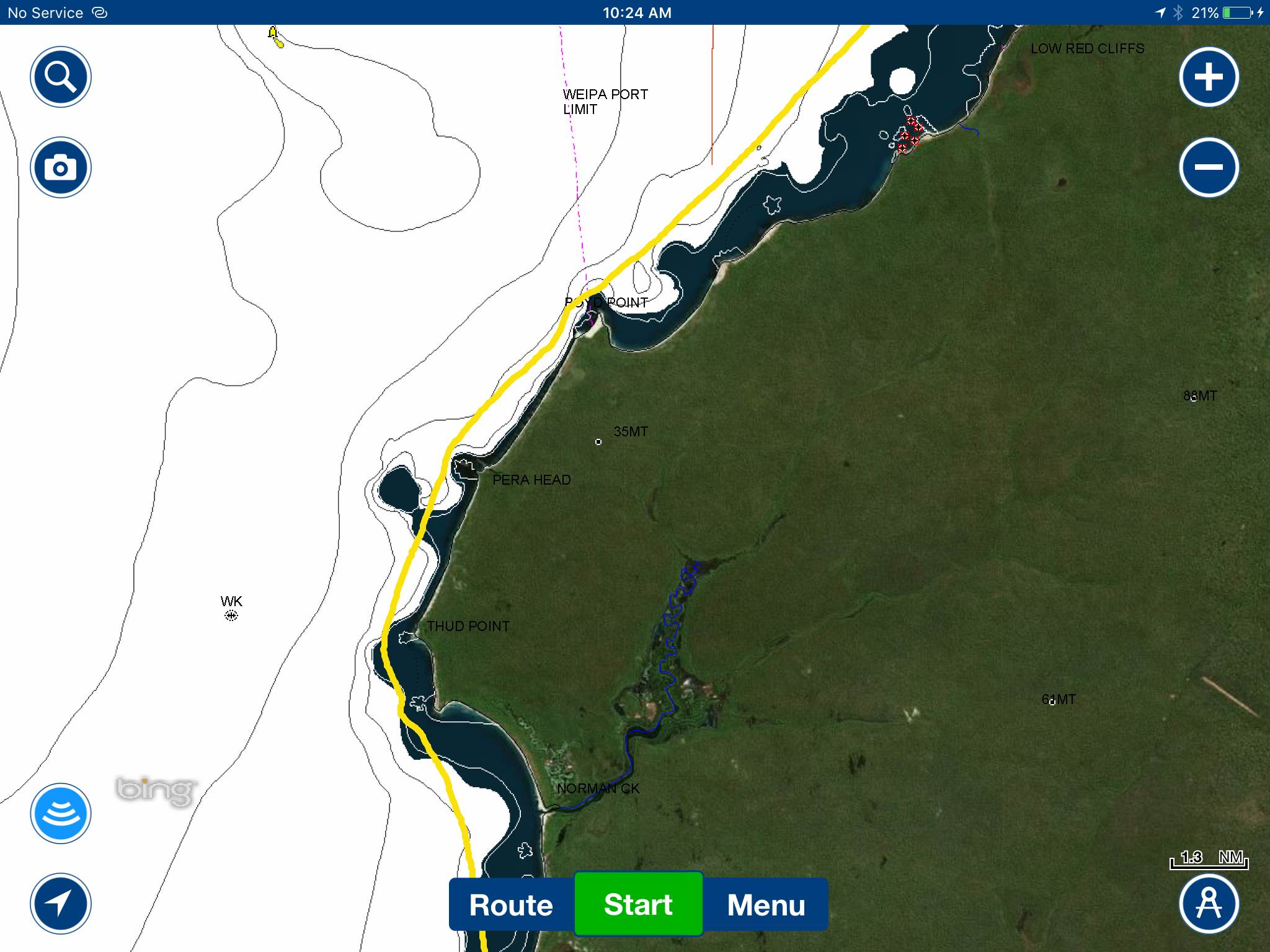Tap the Thud Point label
This screenshot has height=952, width=1270.
[x=468, y=626]
